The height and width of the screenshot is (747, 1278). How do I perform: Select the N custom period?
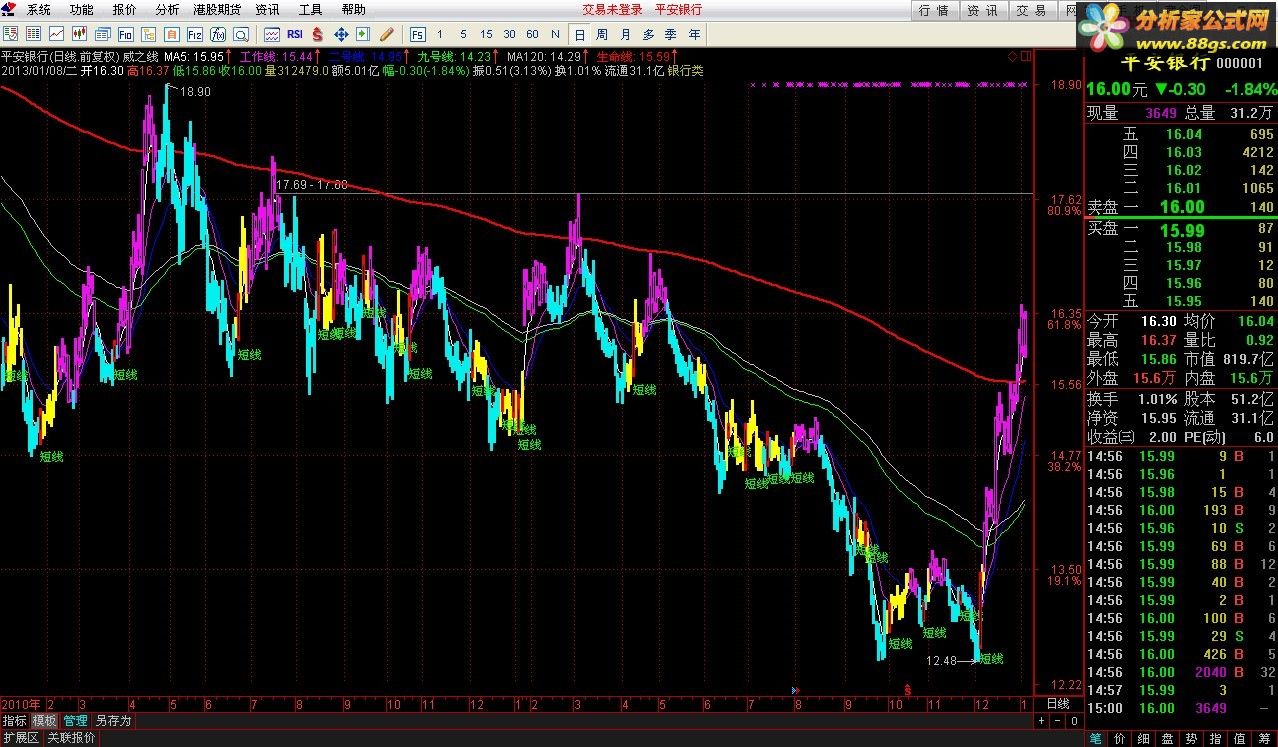click(555, 34)
